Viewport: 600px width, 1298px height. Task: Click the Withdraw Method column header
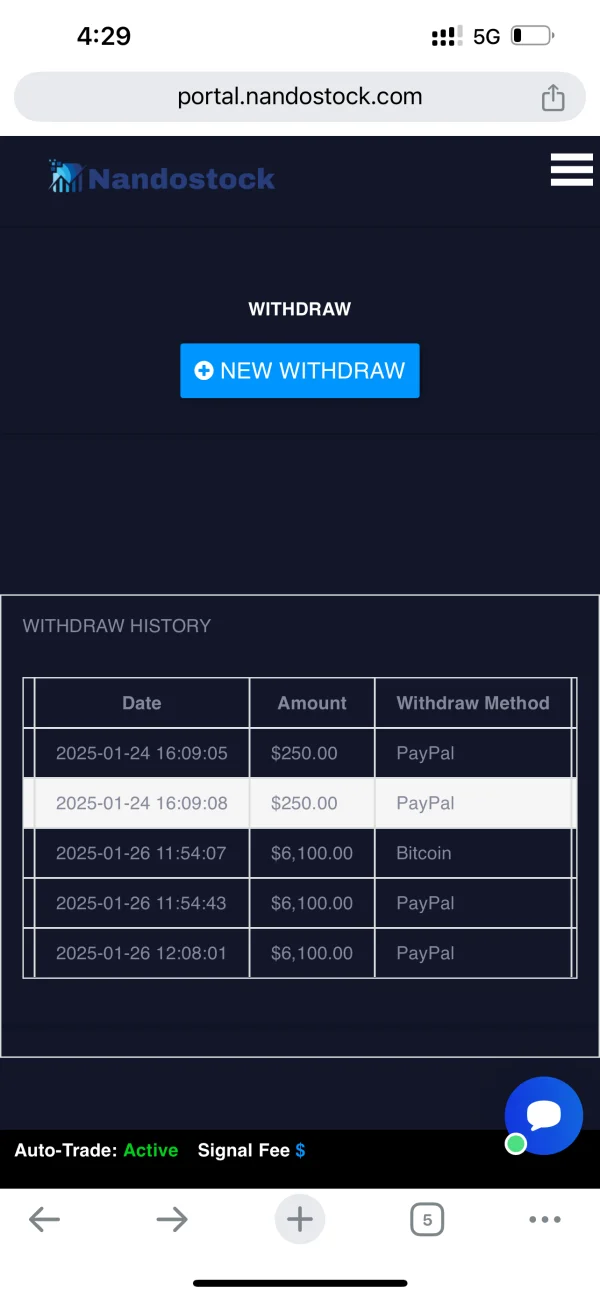pyautogui.click(x=473, y=703)
